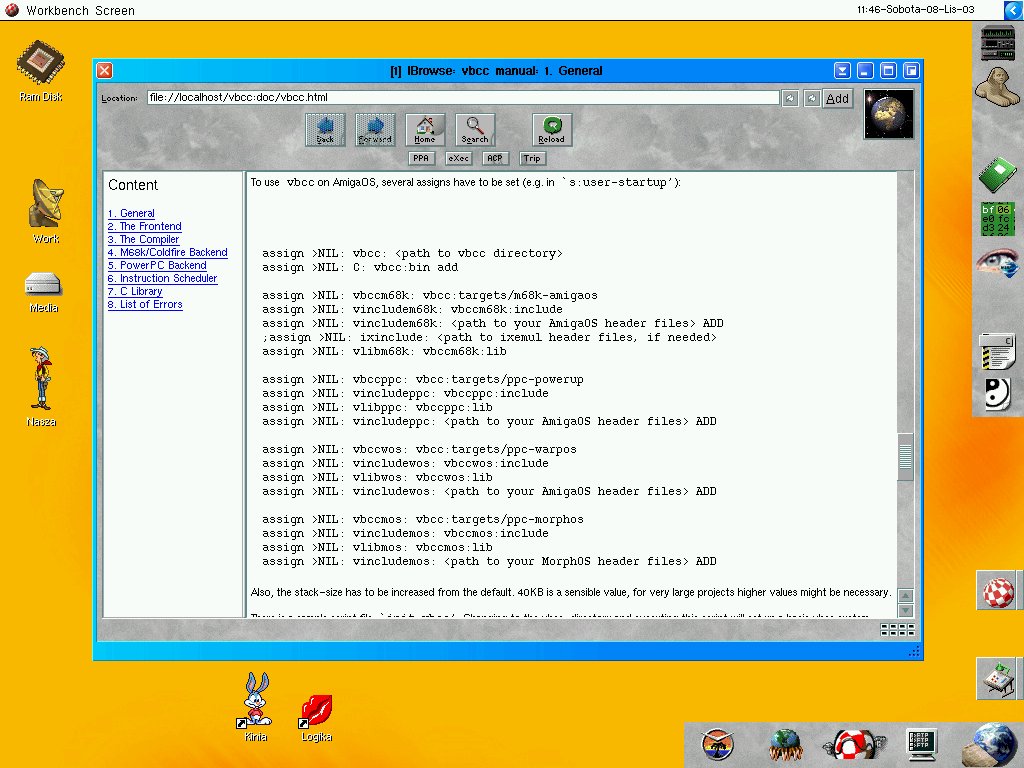Click the rack server dock icon

click(x=997, y=43)
